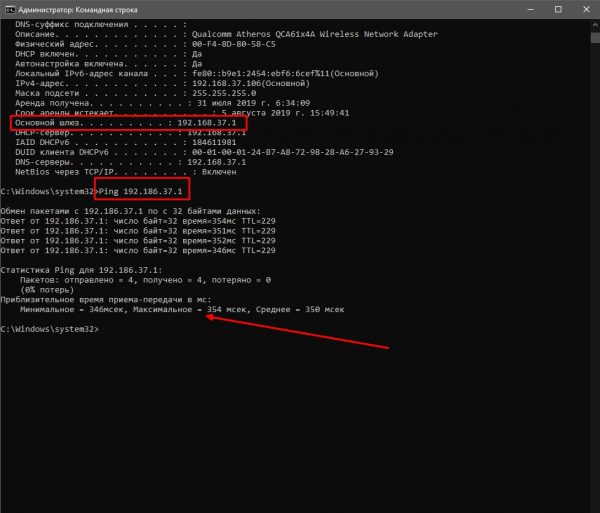Click the ping reply with время=352мс
Screen dimensions: 600x513
pos(138,241)
